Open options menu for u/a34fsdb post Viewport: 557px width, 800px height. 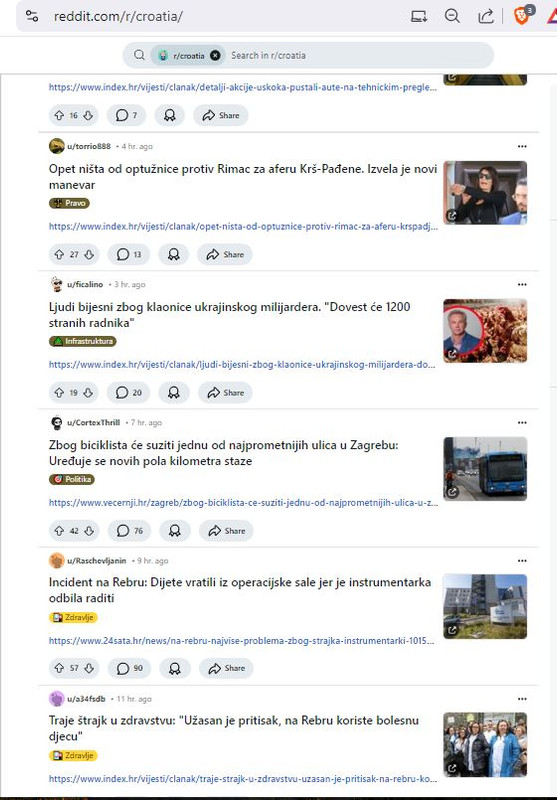tap(522, 699)
